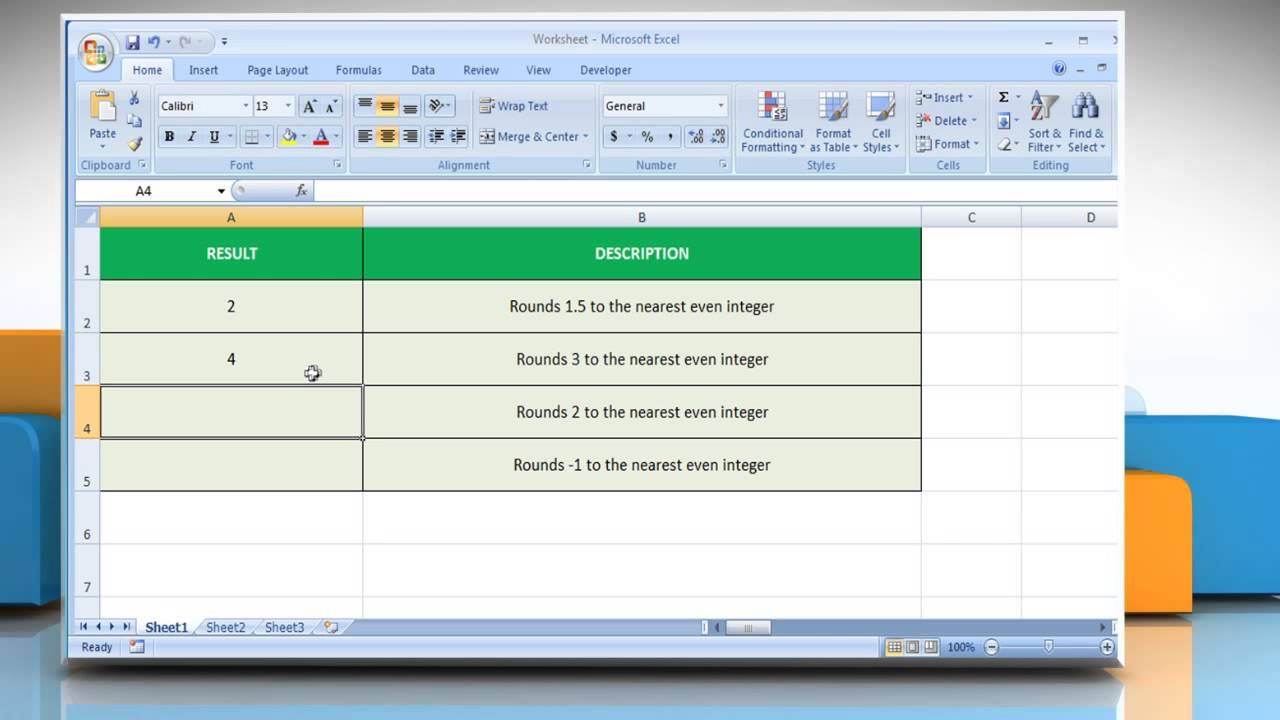Click the Insert cells button
Screen dimensions: 1280x720
pyautogui.click(x=944, y=98)
